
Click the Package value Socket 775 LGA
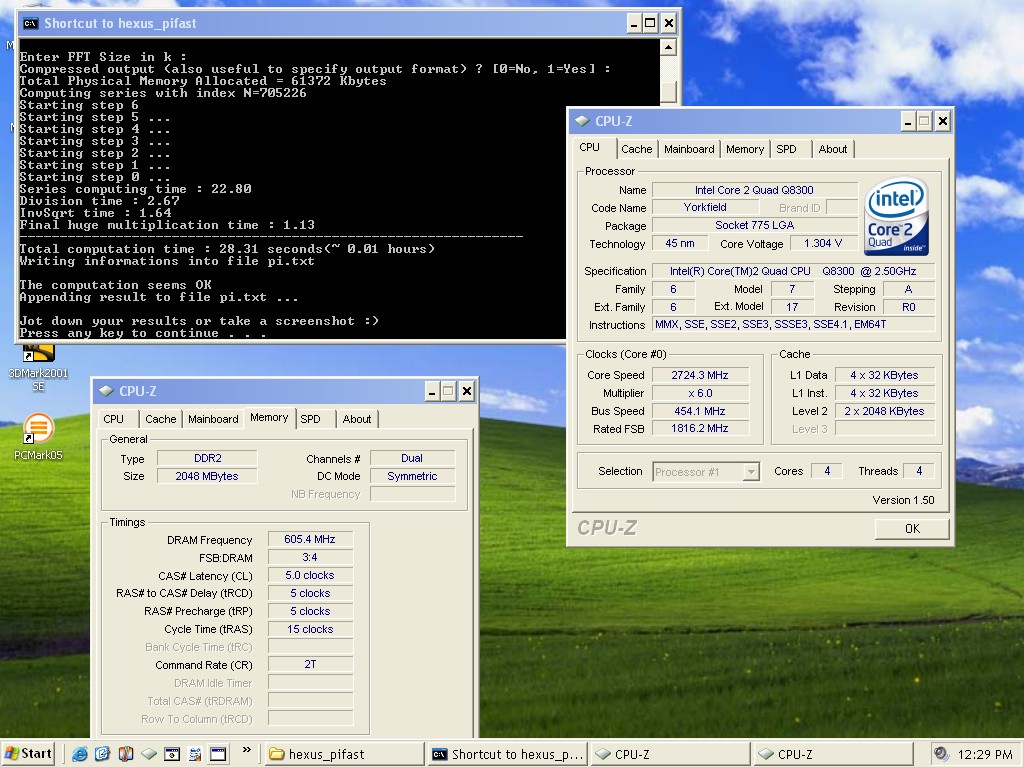click(754, 225)
